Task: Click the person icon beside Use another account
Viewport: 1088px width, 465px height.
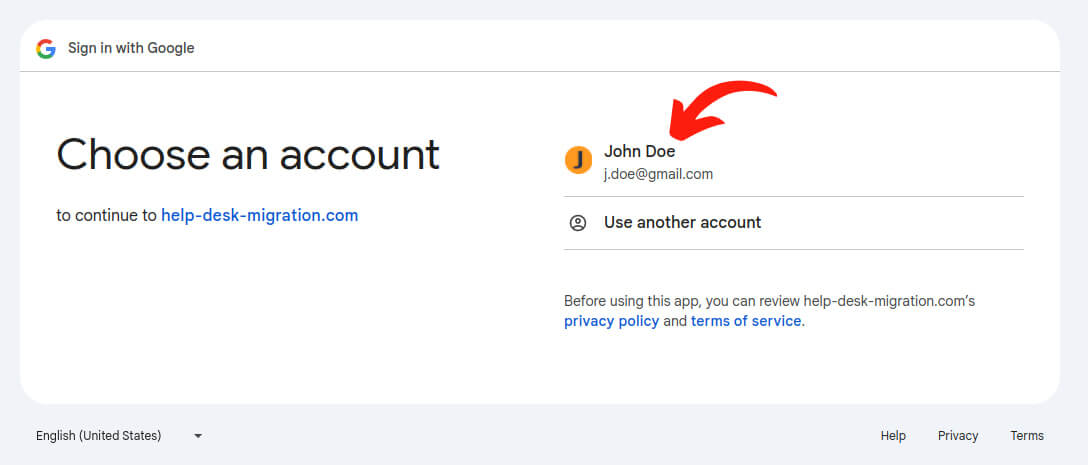Action: pyautogui.click(x=578, y=223)
